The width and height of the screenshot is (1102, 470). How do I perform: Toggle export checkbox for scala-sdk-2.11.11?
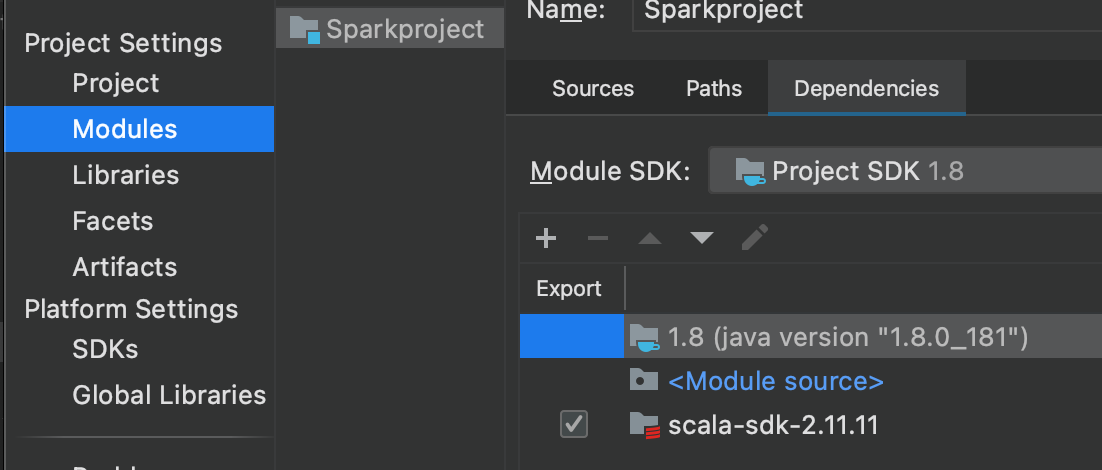(574, 424)
